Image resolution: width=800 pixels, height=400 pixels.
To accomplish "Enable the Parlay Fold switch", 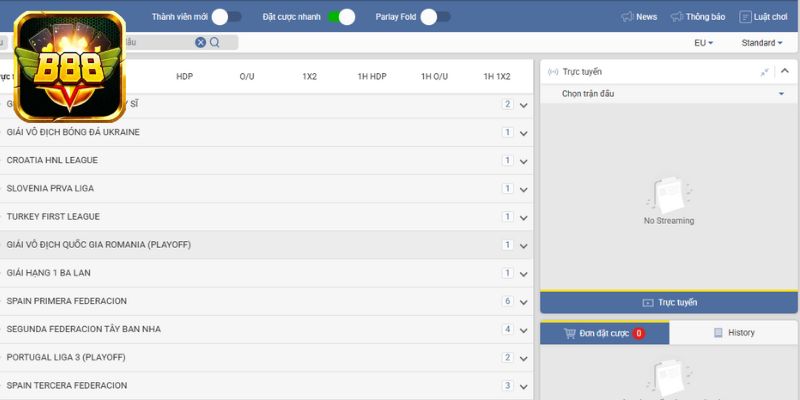I will coord(435,17).
